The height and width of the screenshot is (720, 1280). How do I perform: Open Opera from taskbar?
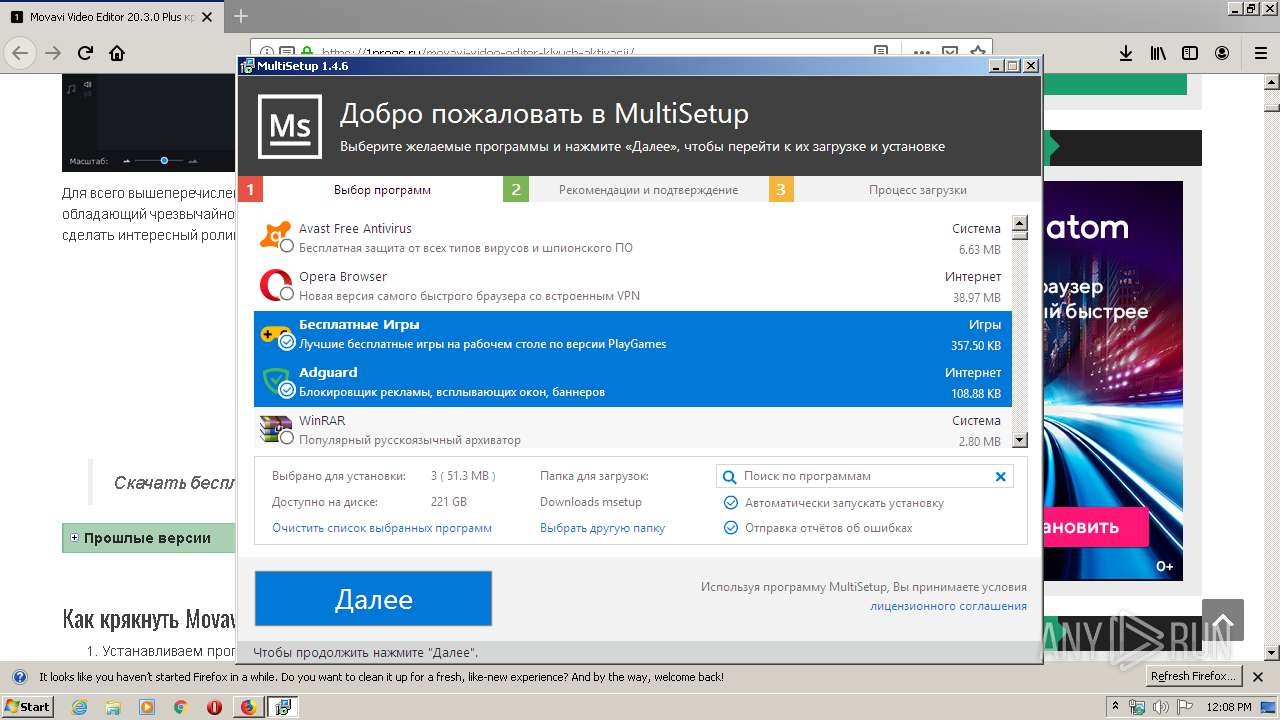pyautogui.click(x=214, y=707)
